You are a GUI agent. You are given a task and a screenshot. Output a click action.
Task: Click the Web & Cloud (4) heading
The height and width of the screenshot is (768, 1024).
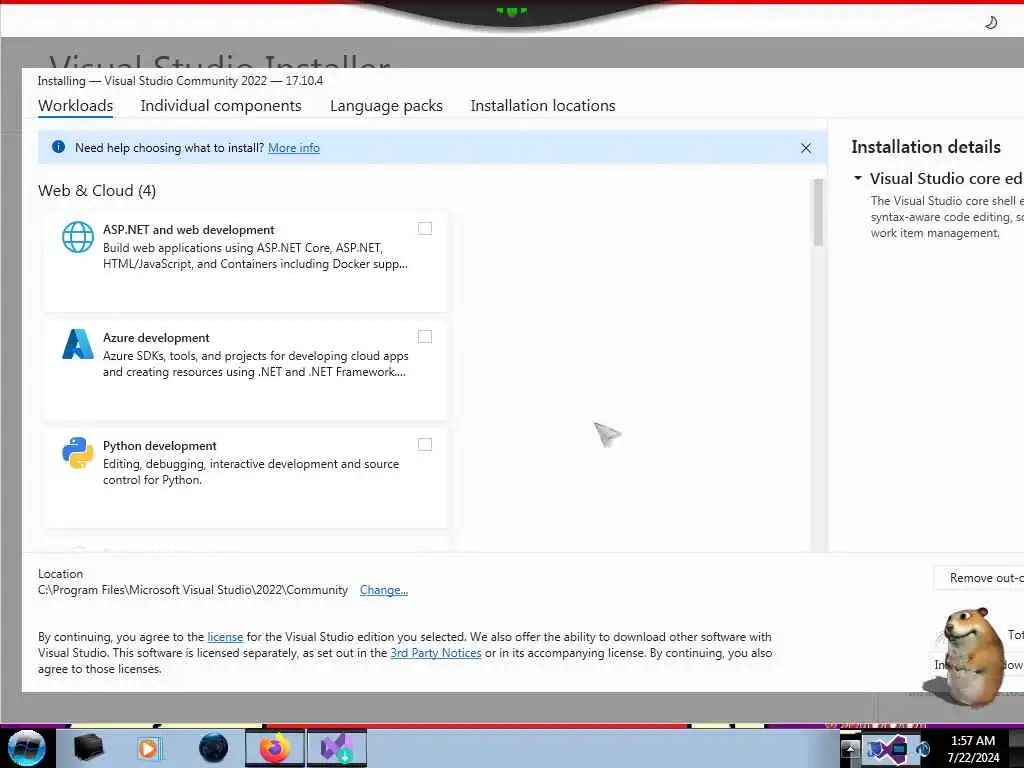pyautogui.click(x=97, y=191)
